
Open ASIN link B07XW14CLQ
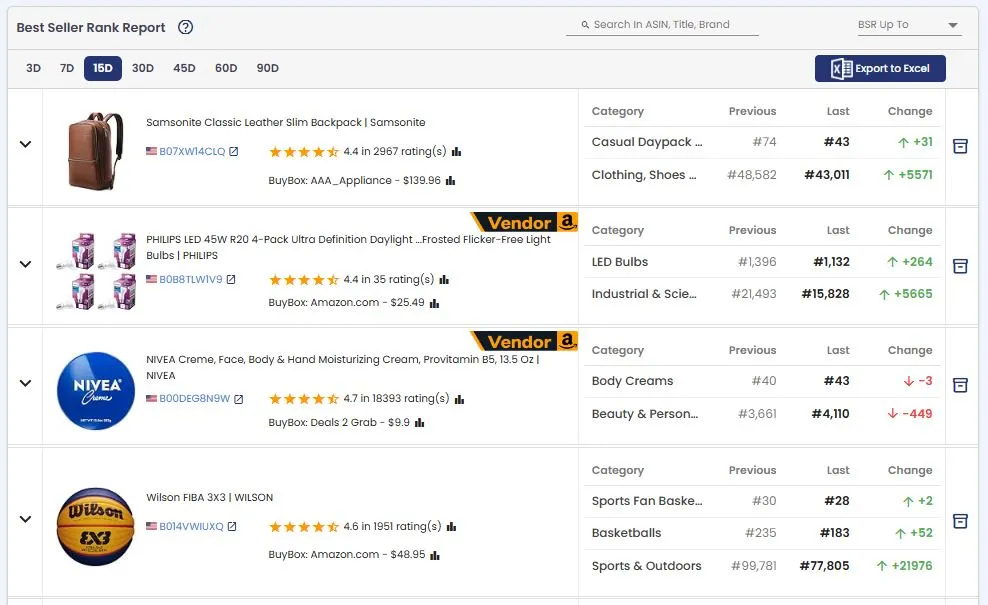coord(192,151)
